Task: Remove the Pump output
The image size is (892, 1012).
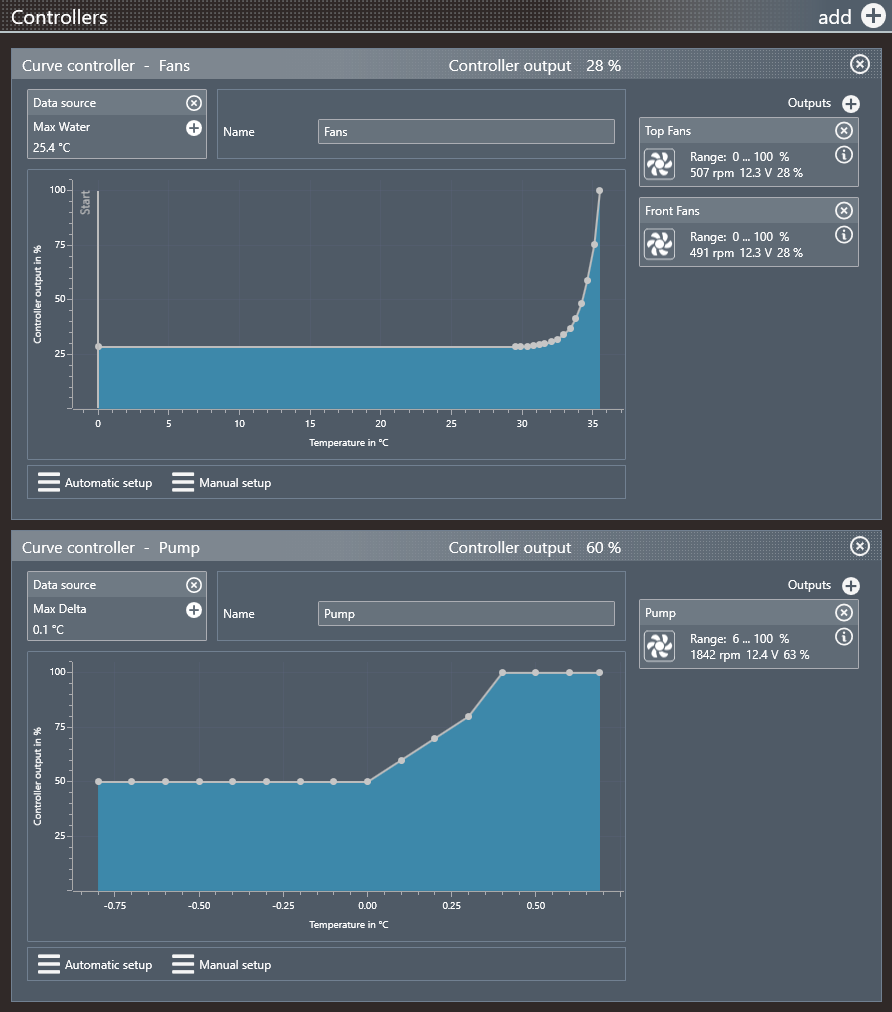Action: tap(844, 612)
